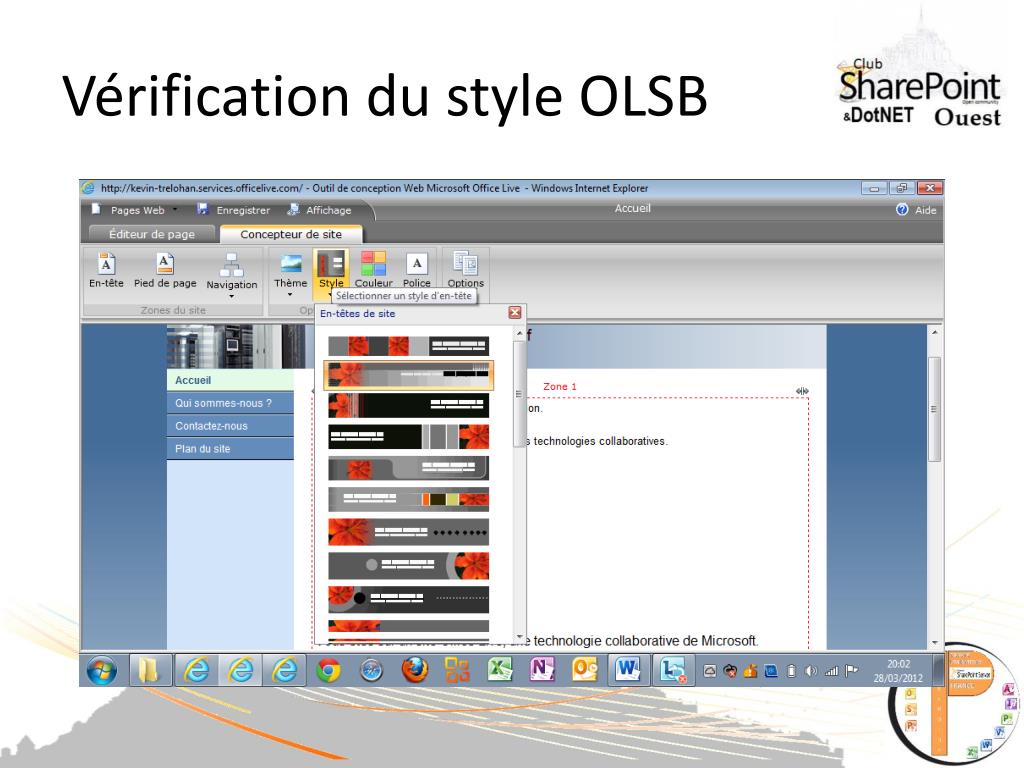Image resolution: width=1024 pixels, height=768 pixels.
Task: Click the volume speaker tray icon
Action: tap(811, 671)
